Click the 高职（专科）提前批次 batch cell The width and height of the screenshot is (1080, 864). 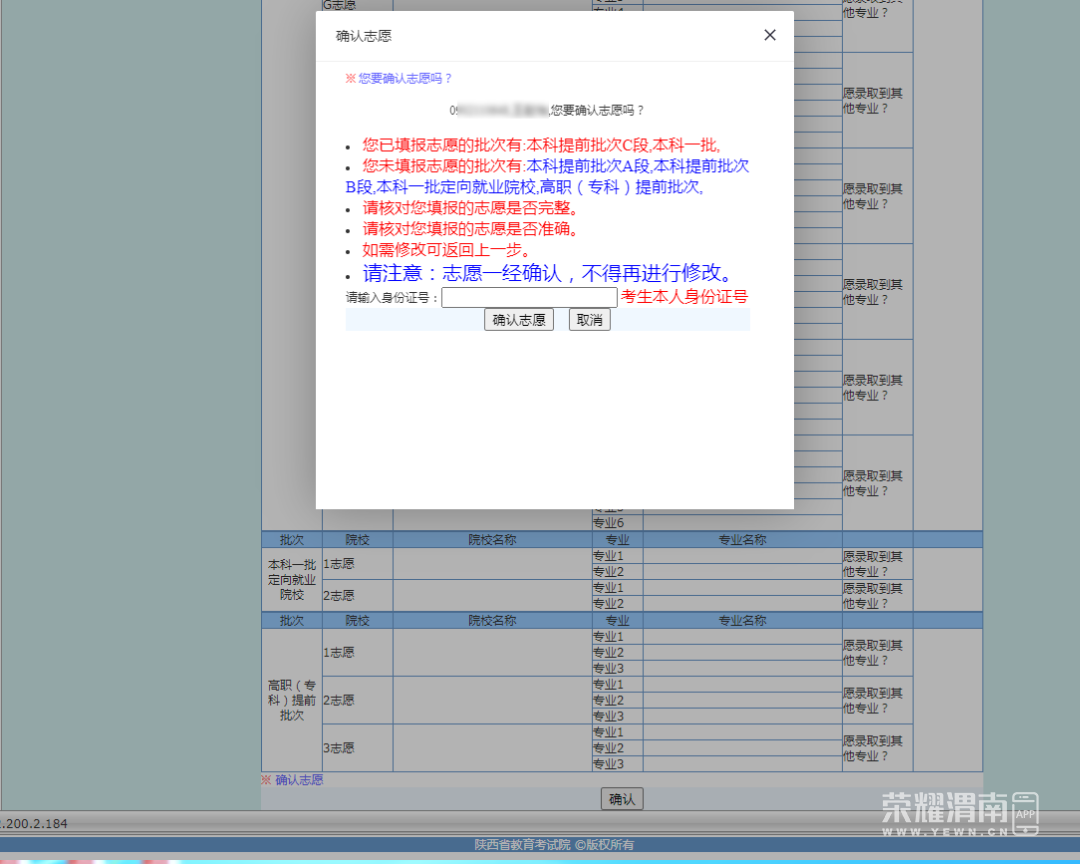coord(292,700)
